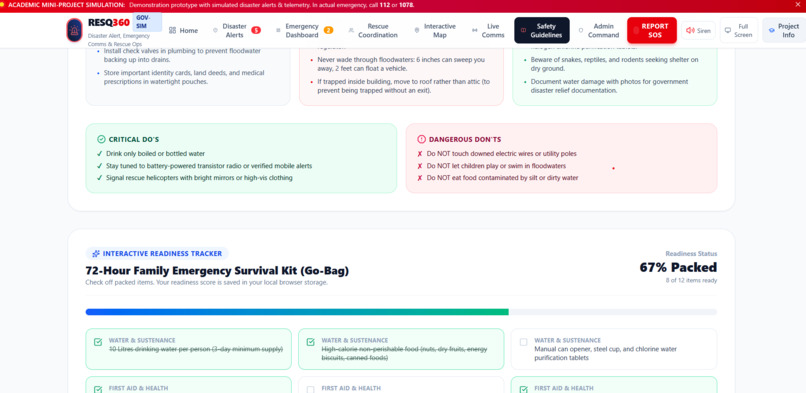Click 'Check off packed items' description text
This screenshot has height=393, width=806.
[x=206, y=283]
